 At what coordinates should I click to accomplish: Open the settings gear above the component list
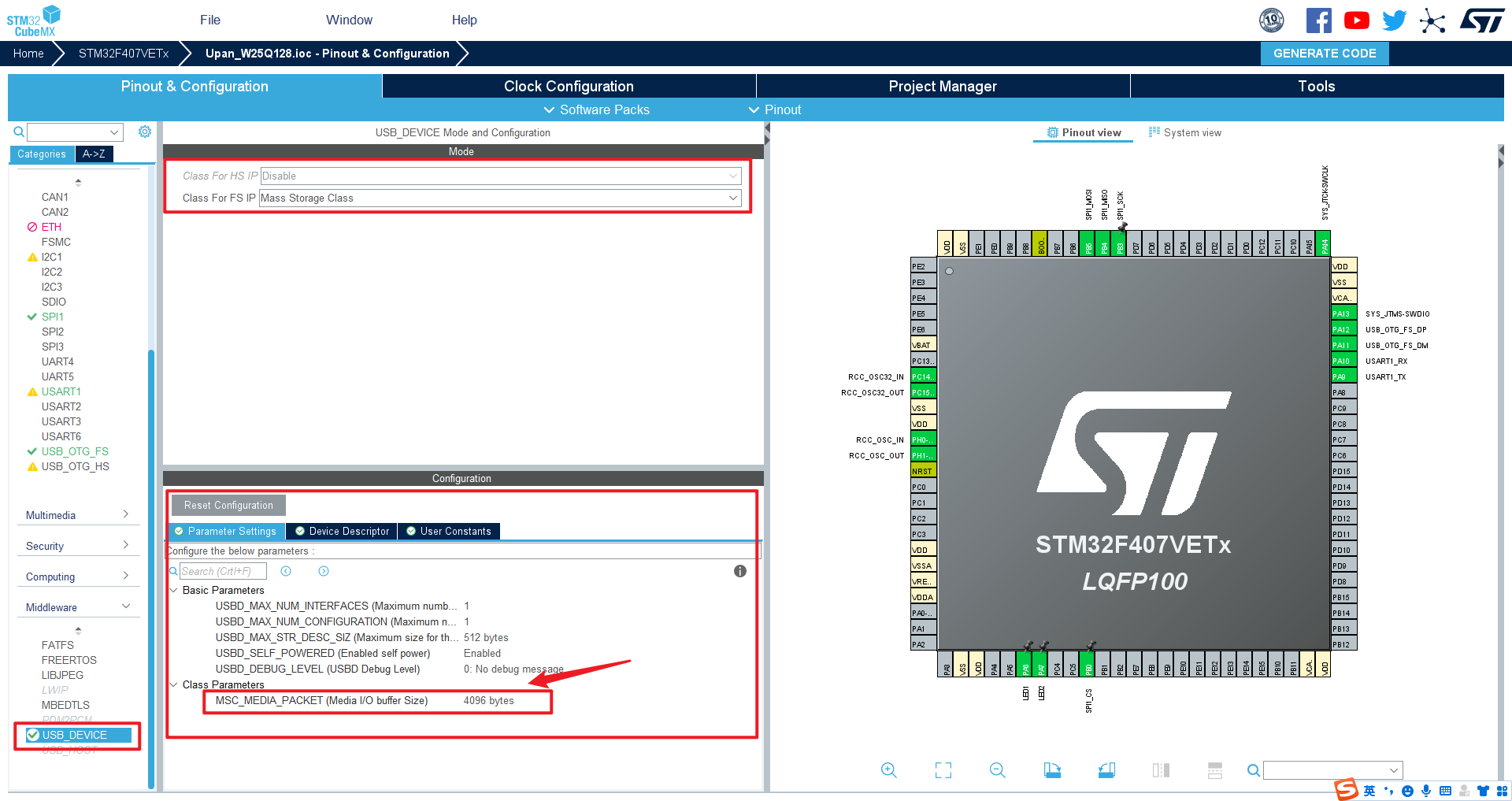[145, 132]
